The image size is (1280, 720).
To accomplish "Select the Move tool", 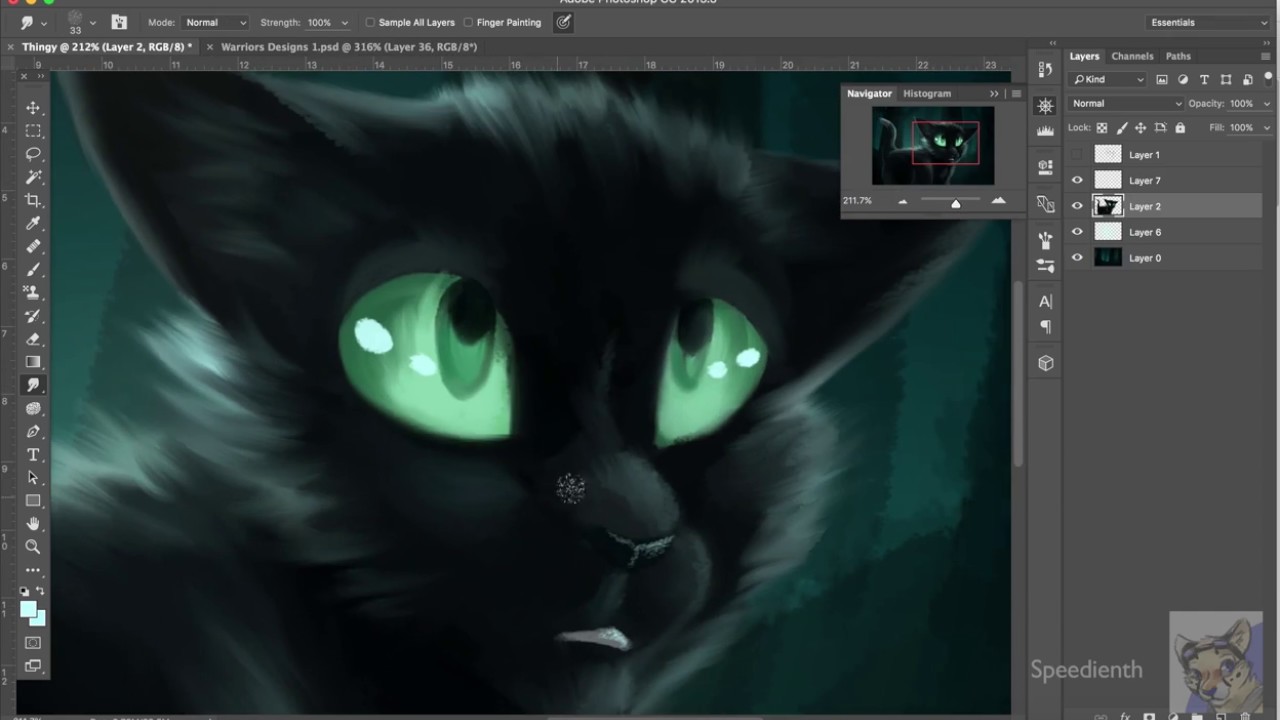I will (33, 108).
